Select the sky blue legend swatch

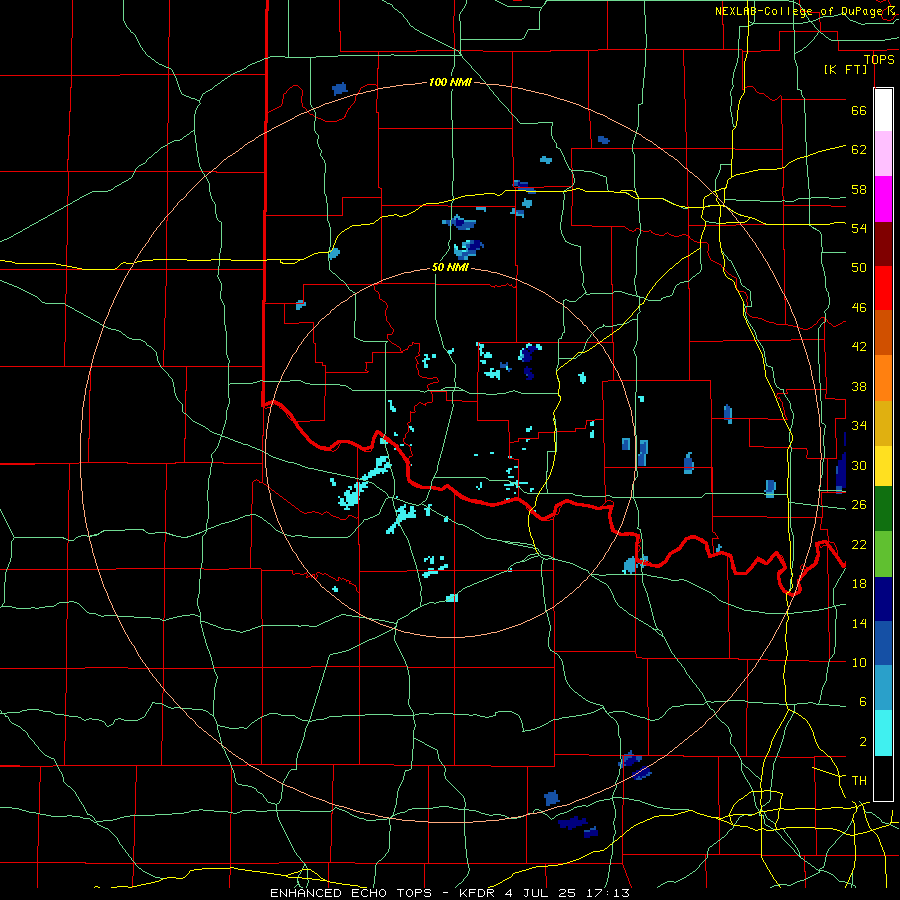click(883, 688)
